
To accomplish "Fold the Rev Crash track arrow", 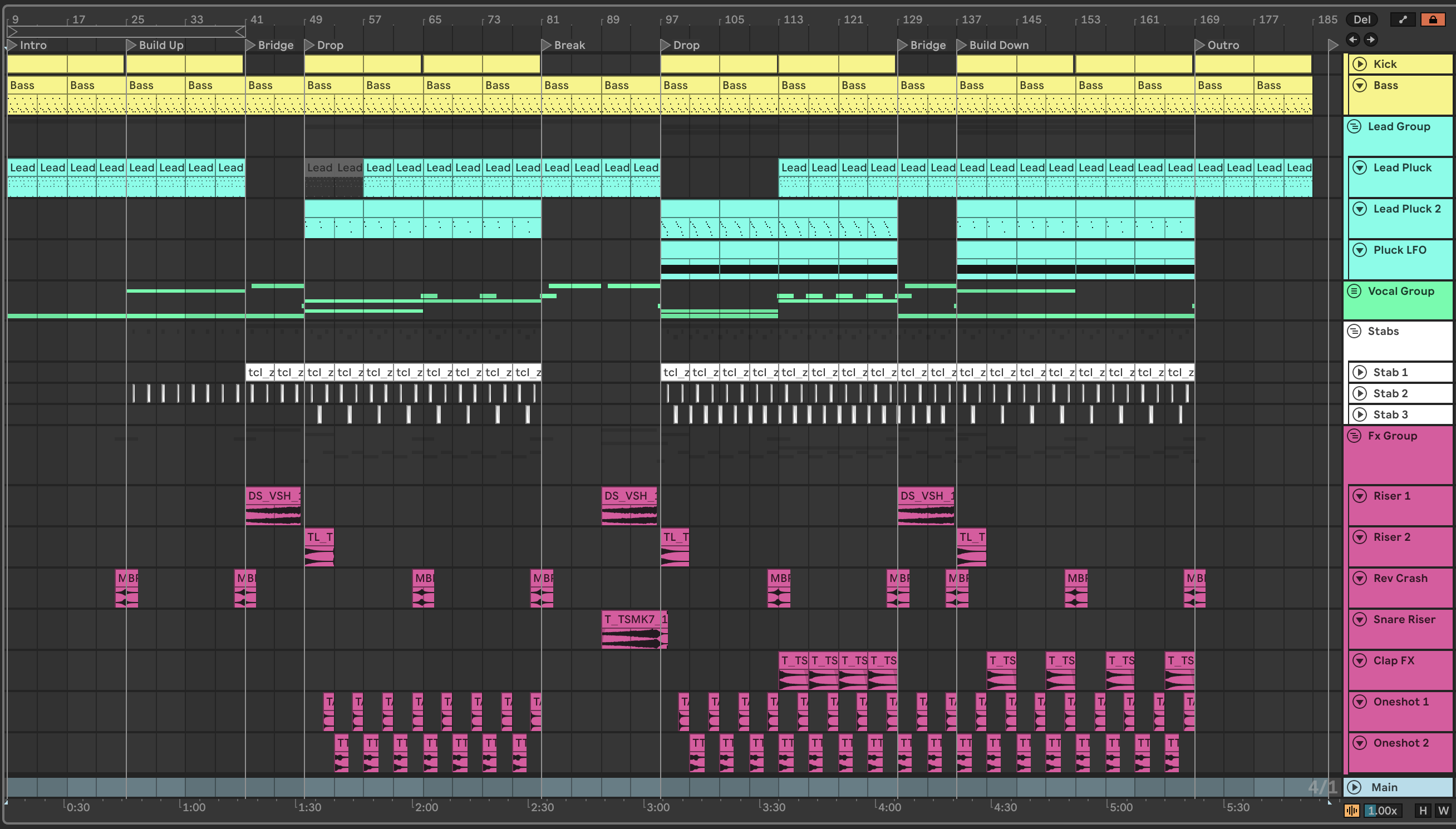I will pos(1360,579).
